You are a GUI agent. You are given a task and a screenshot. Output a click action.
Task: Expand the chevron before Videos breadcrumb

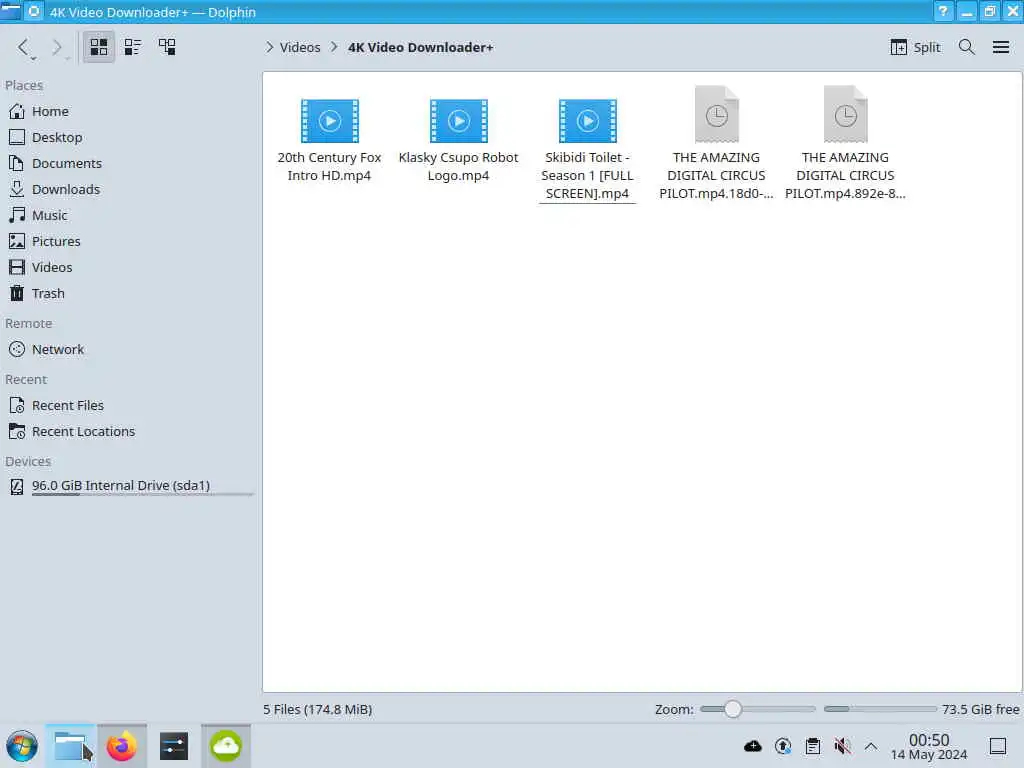pos(269,48)
